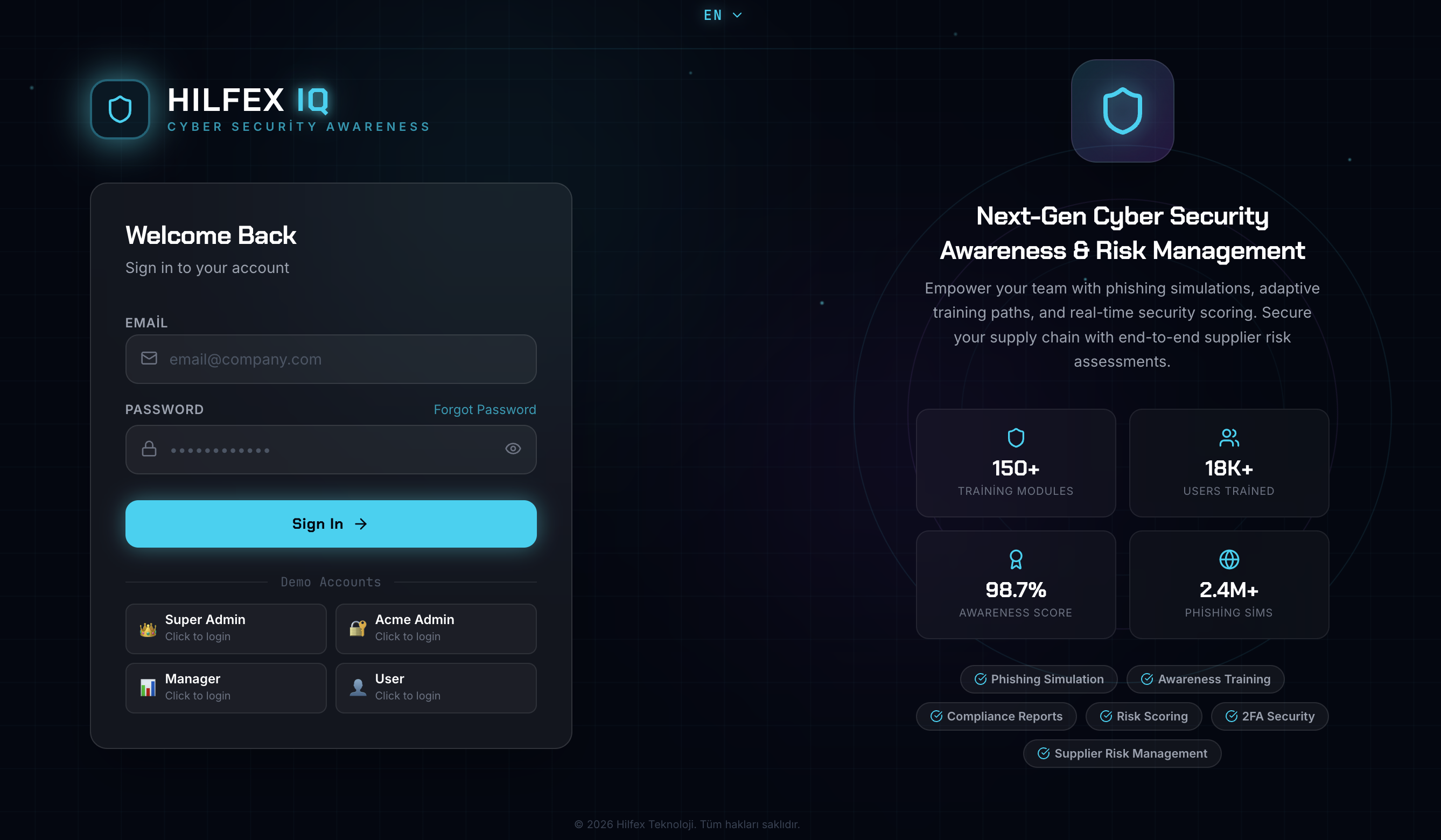Click the users icon above 18K+ stat

[x=1229, y=437]
